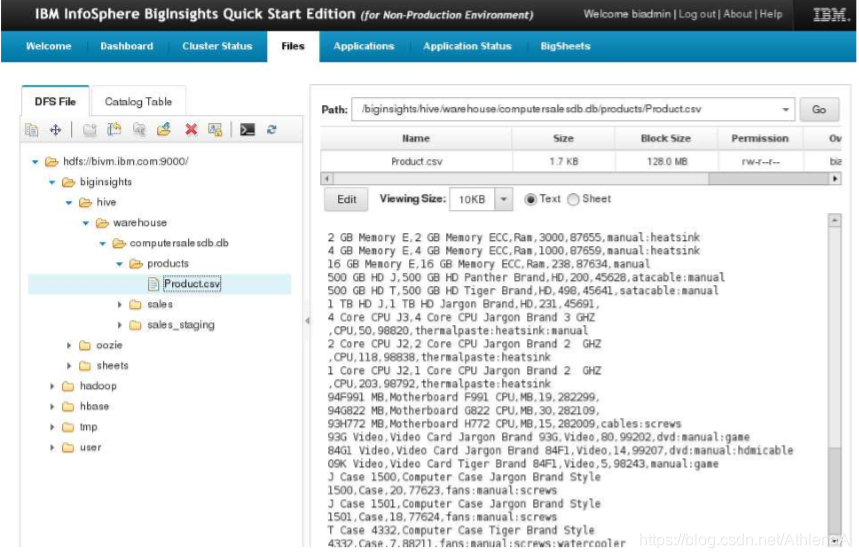
Task: Collapse the hive folder node
Action: point(68,203)
